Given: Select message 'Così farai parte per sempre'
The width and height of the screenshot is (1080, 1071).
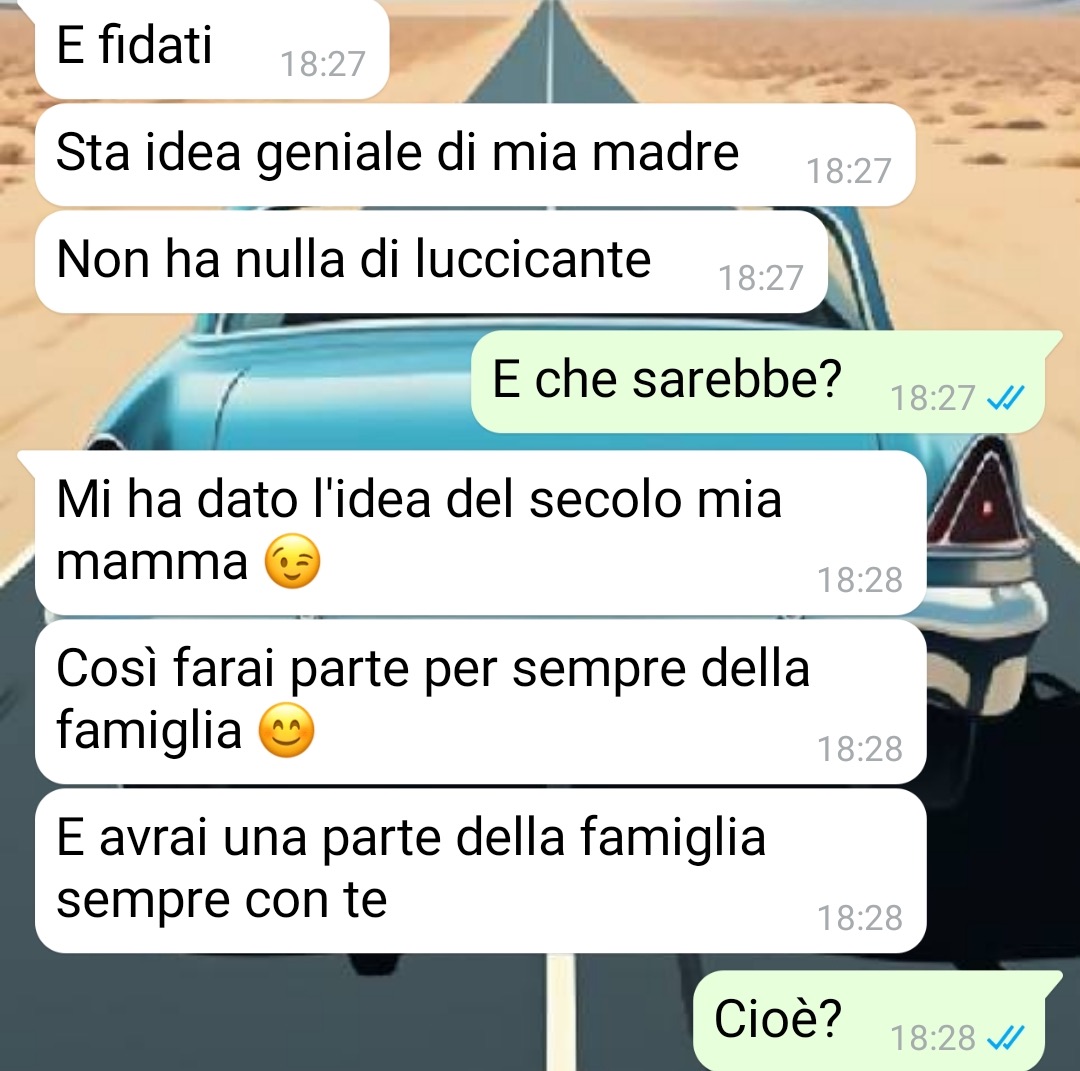Looking at the screenshot, I should (481, 702).
